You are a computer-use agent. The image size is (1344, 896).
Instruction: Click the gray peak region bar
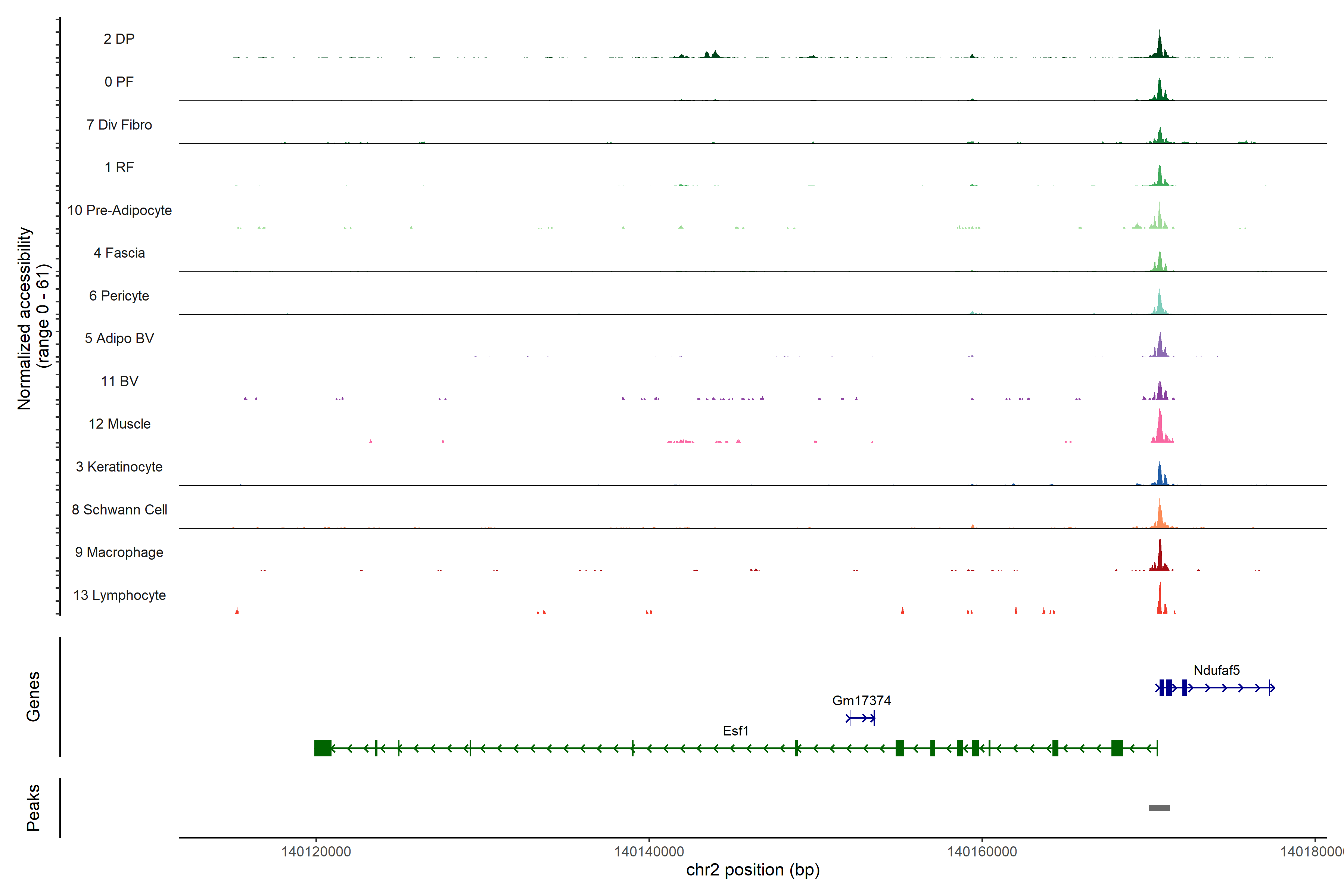pos(1159,808)
